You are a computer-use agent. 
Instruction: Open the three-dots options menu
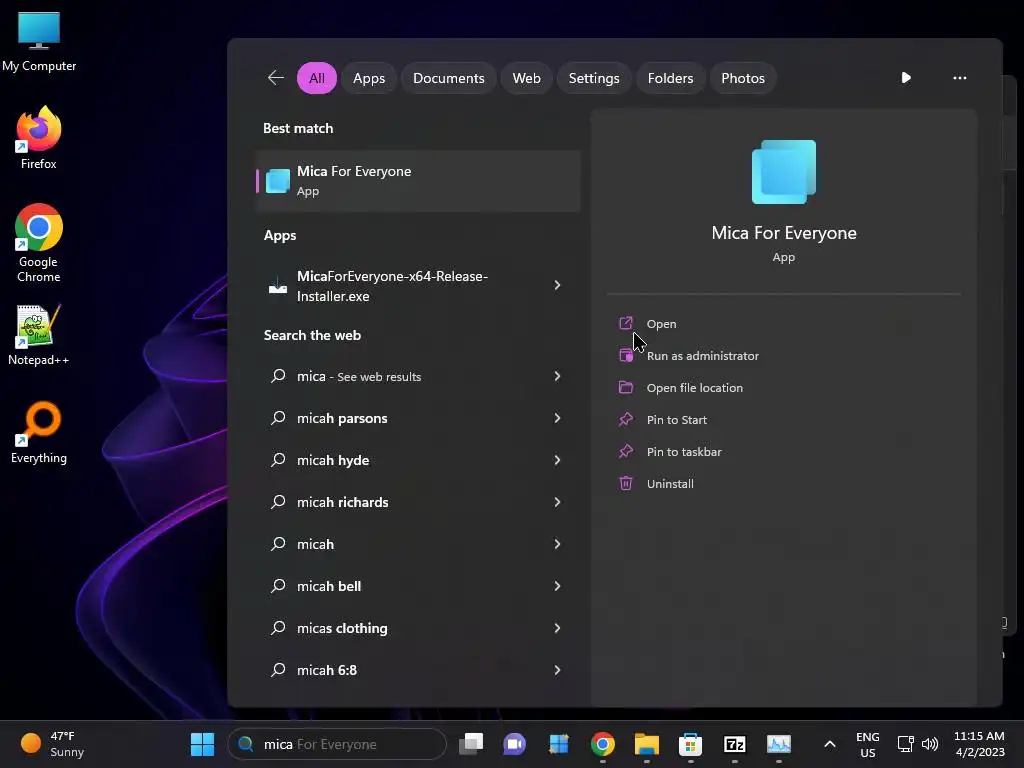pyautogui.click(x=959, y=78)
